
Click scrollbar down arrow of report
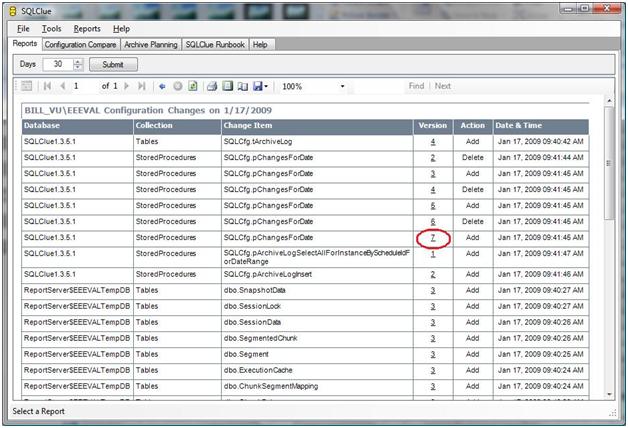(609, 395)
